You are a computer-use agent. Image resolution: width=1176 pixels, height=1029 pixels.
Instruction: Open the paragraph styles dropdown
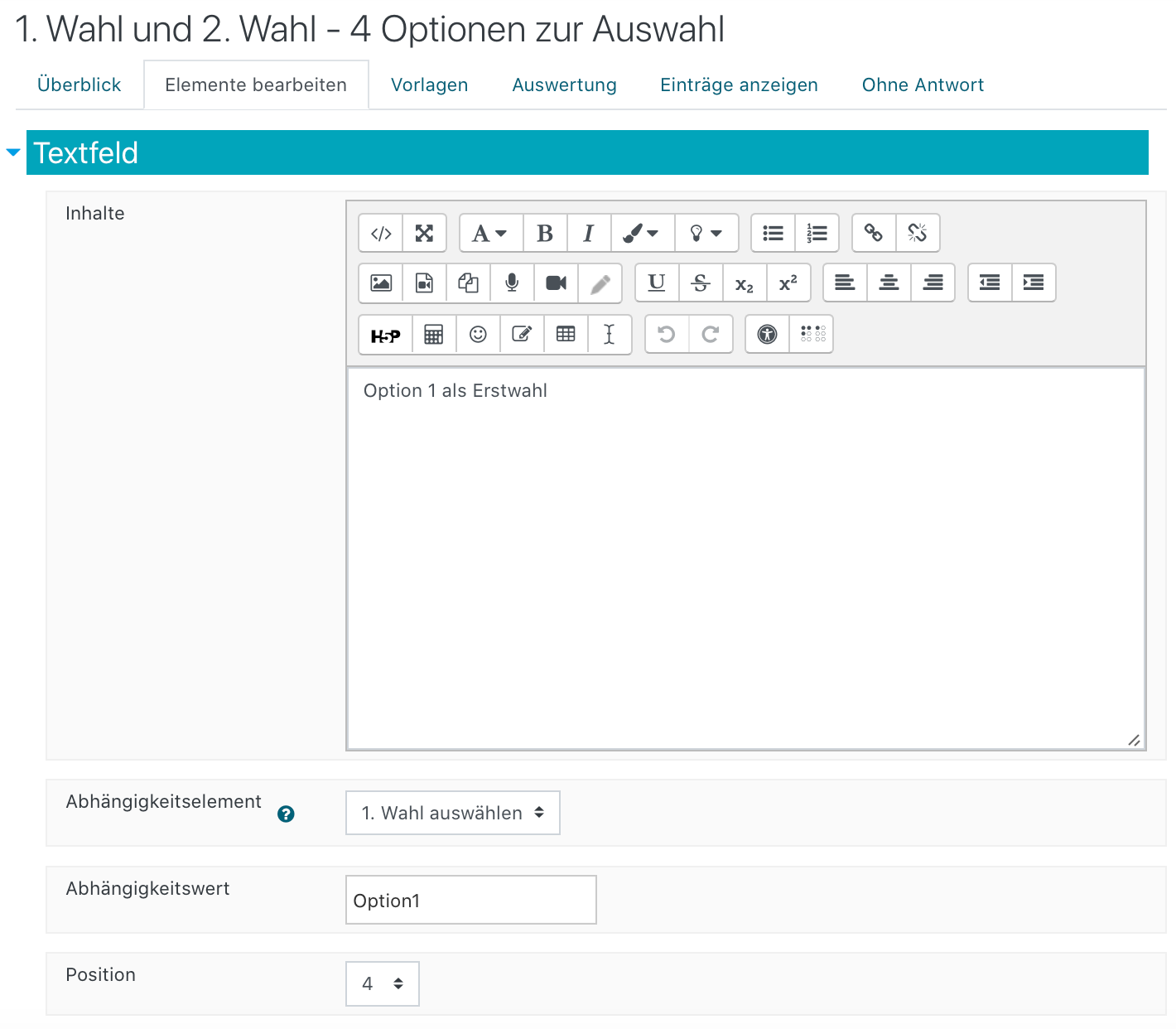coord(490,234)
